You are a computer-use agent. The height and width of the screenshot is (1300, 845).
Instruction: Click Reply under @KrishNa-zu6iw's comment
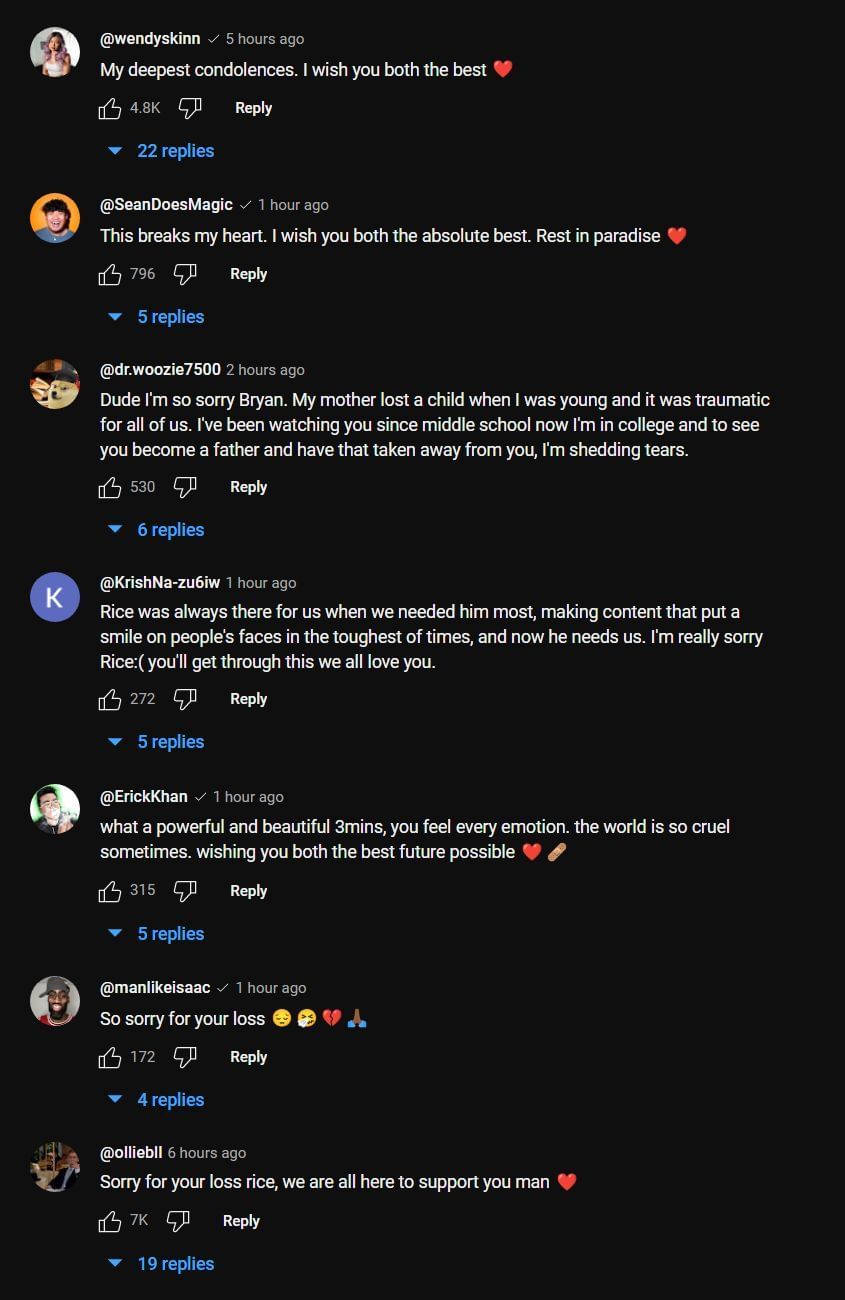[248, 700]
